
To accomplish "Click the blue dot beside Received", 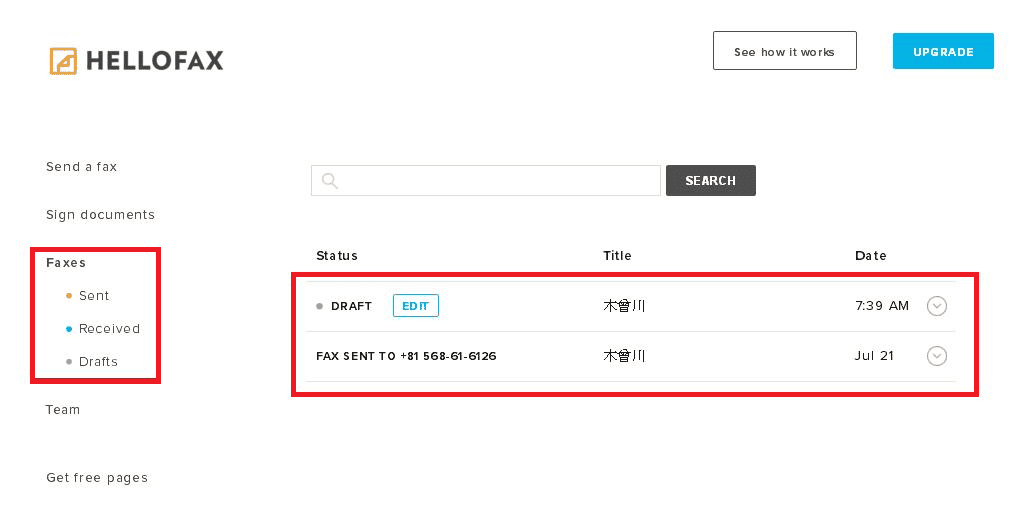I will coord(68,329).
